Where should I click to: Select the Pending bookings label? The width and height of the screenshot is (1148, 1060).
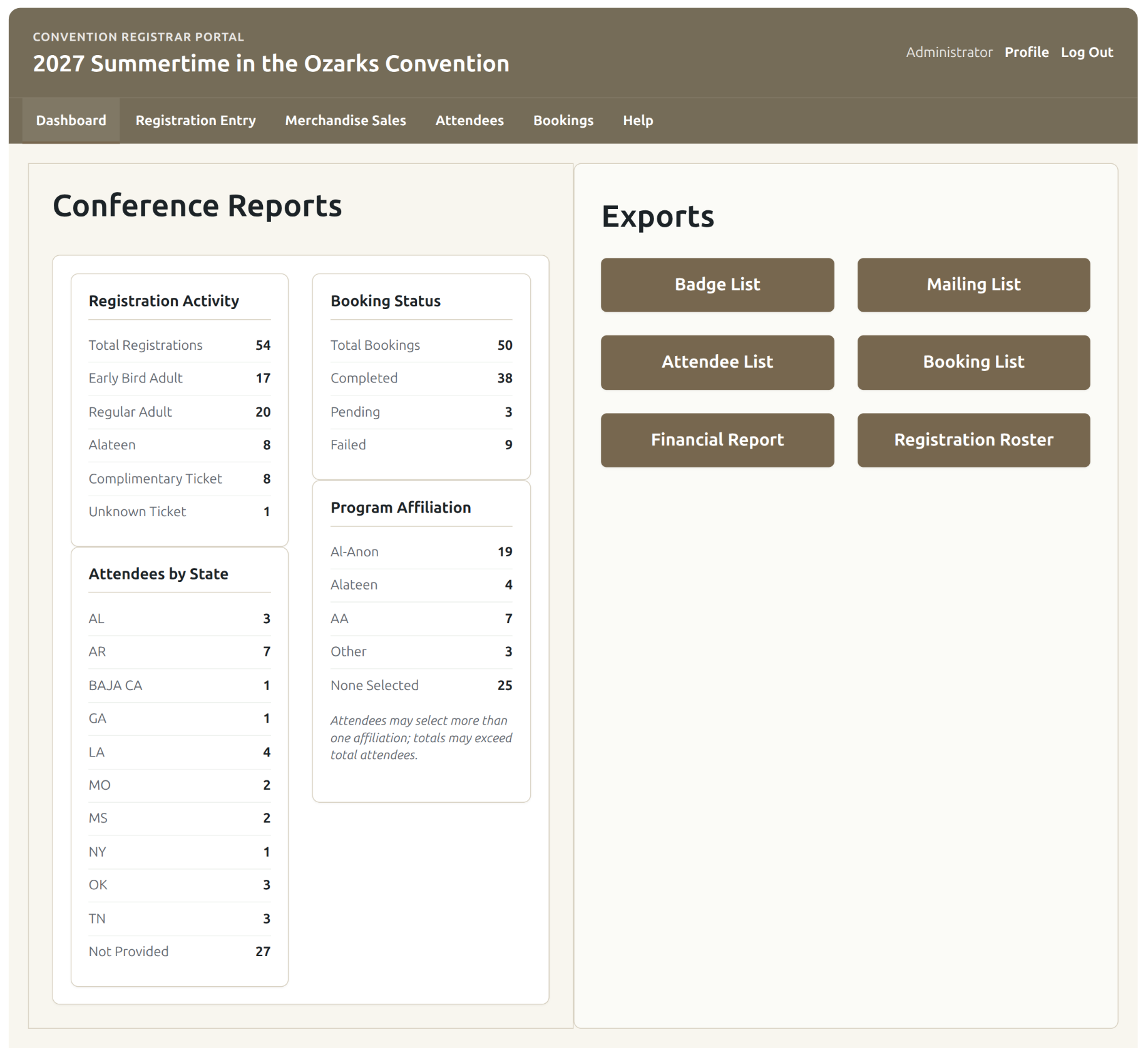point(355,412)
